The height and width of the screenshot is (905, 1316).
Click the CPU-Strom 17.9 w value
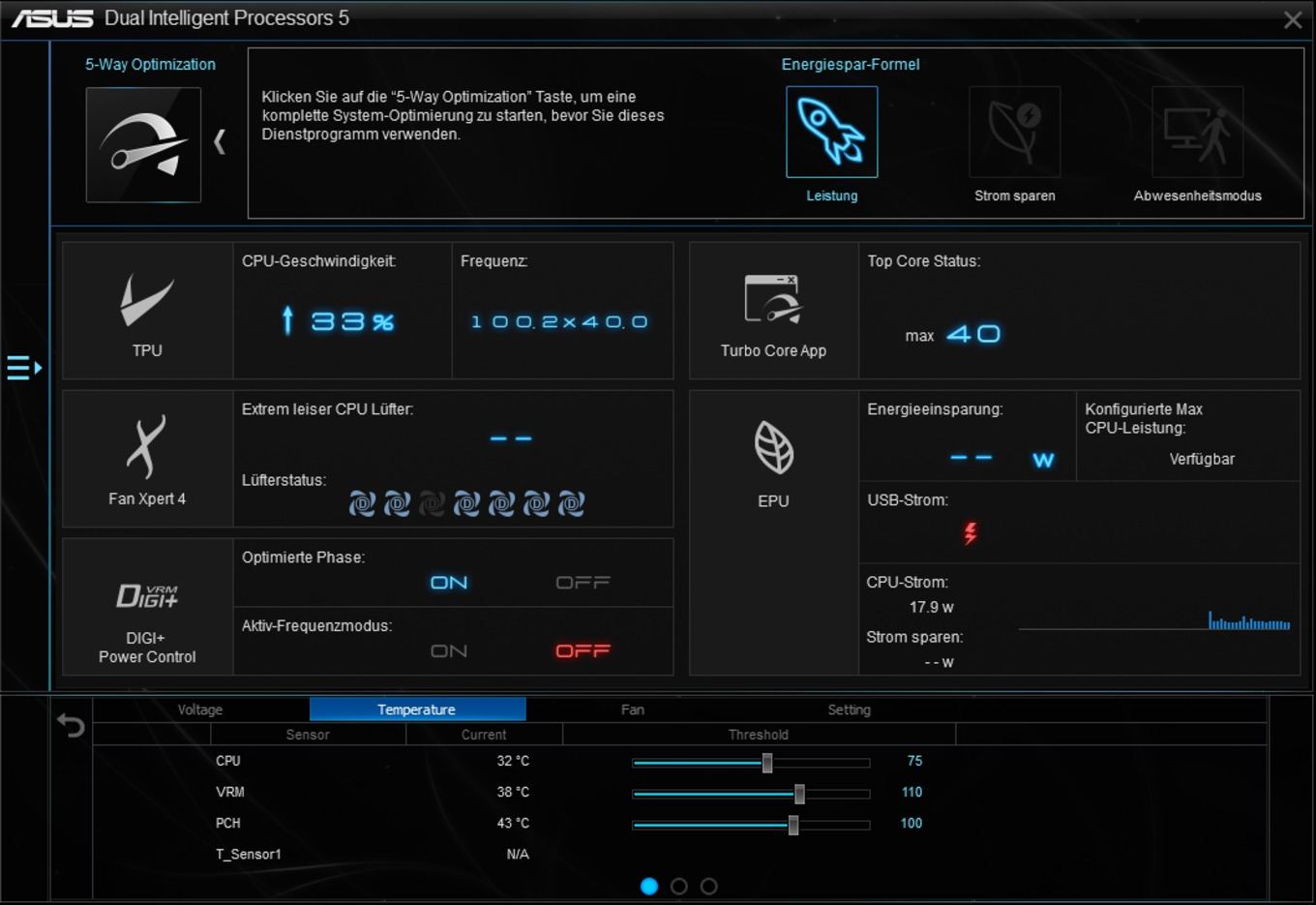(932, 607)
